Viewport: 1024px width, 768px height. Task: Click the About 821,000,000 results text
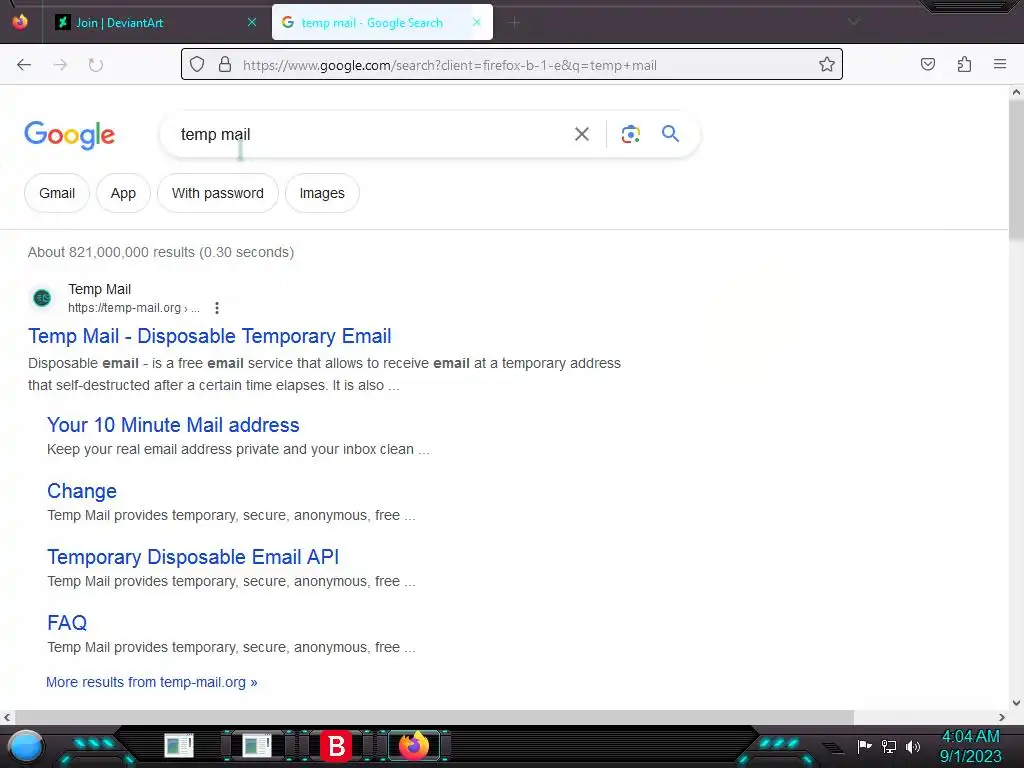click(x=161, y=252)
